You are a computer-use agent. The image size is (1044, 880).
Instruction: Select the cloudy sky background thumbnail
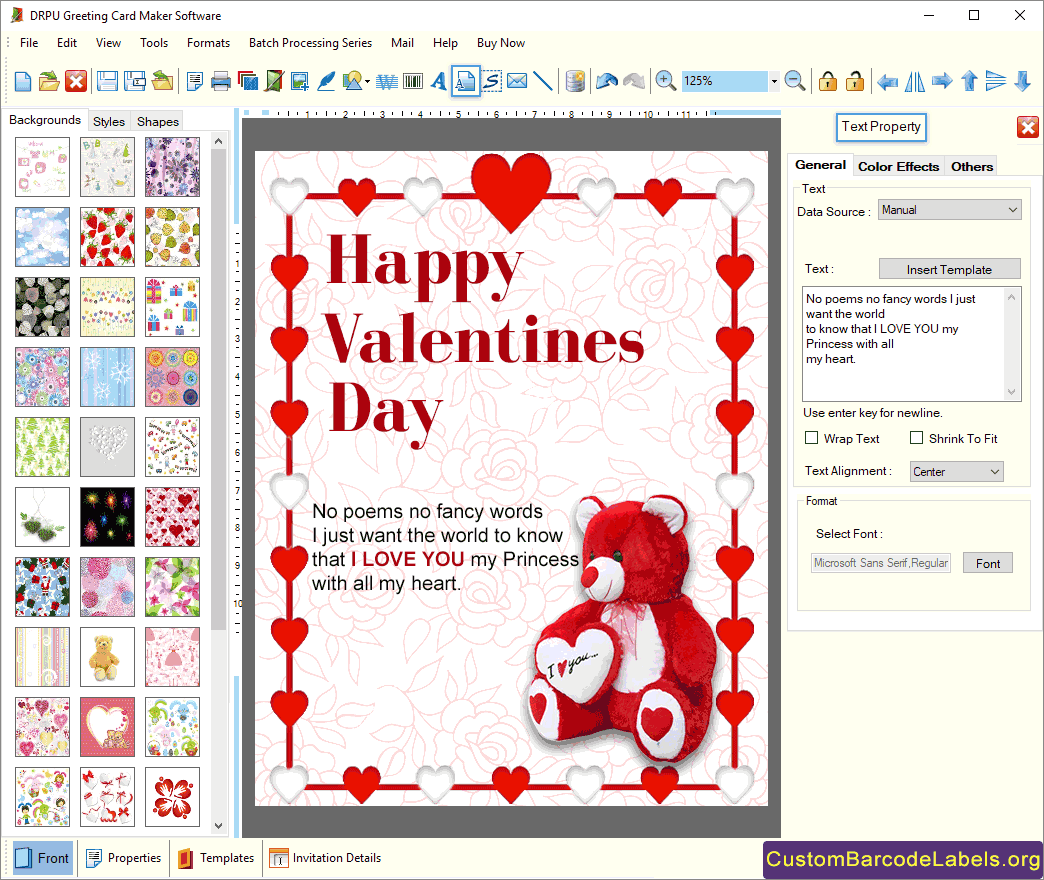point(42,237)
